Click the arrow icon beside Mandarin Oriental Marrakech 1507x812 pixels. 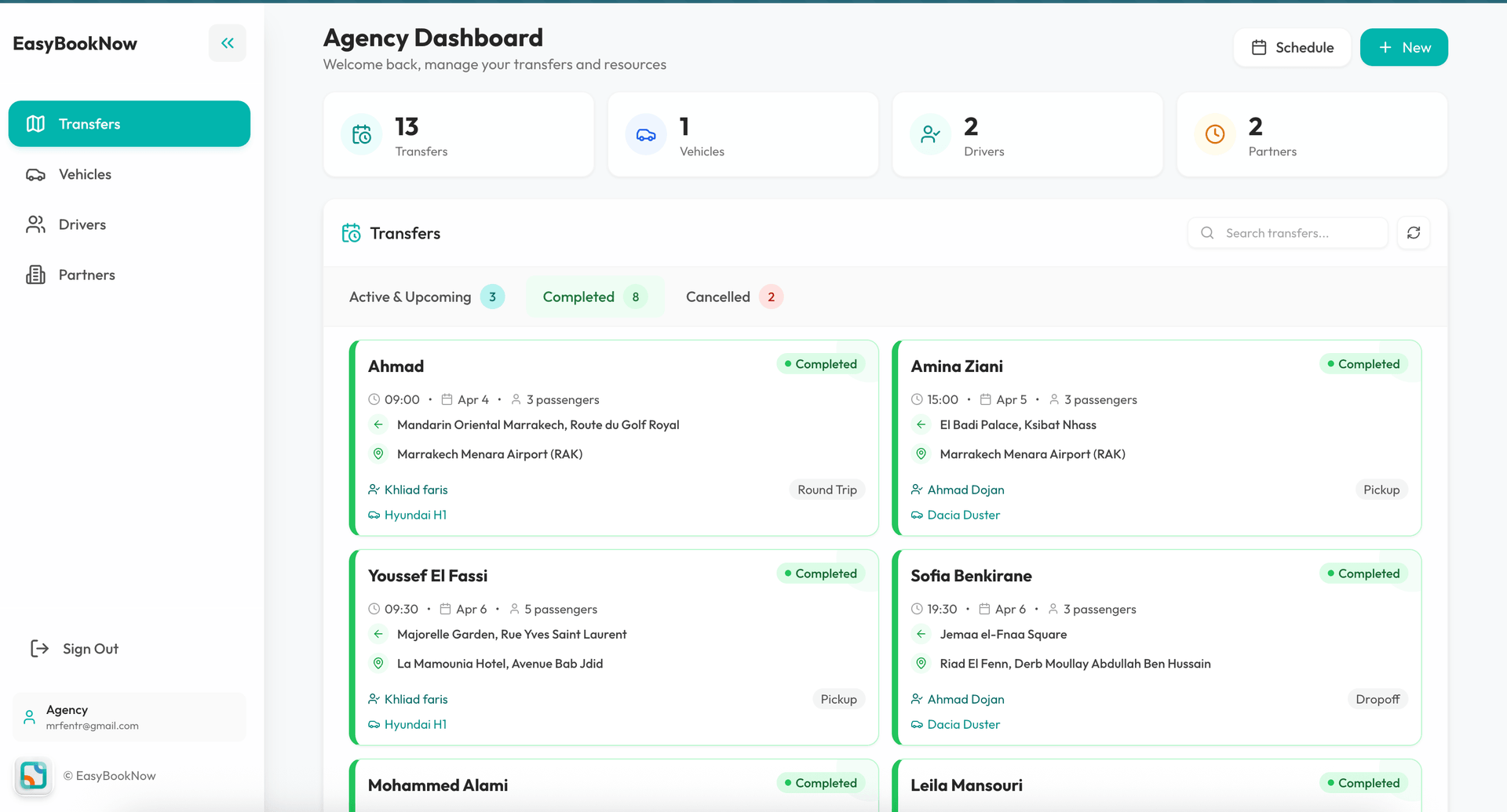[378, 424]
